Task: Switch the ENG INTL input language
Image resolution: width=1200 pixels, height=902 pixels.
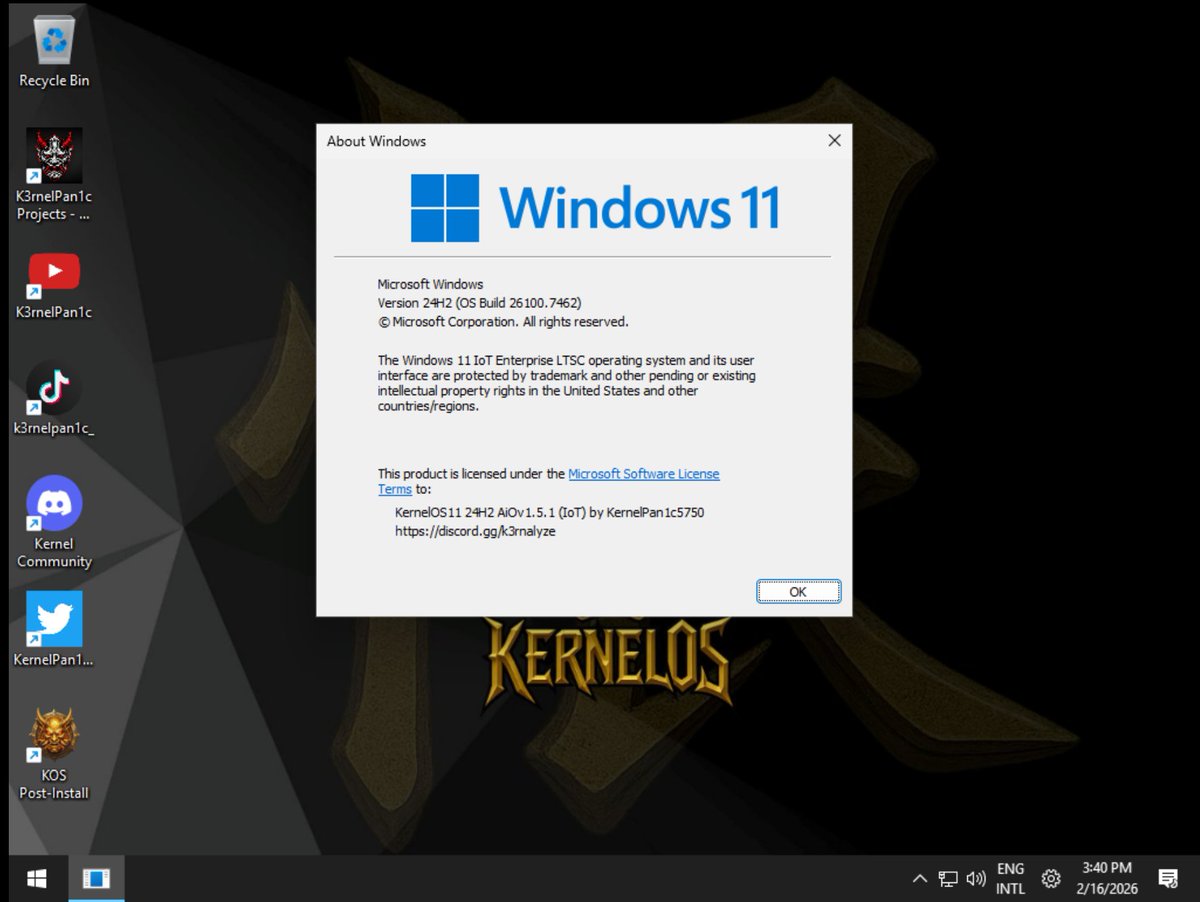Action: pos(1010,879)
